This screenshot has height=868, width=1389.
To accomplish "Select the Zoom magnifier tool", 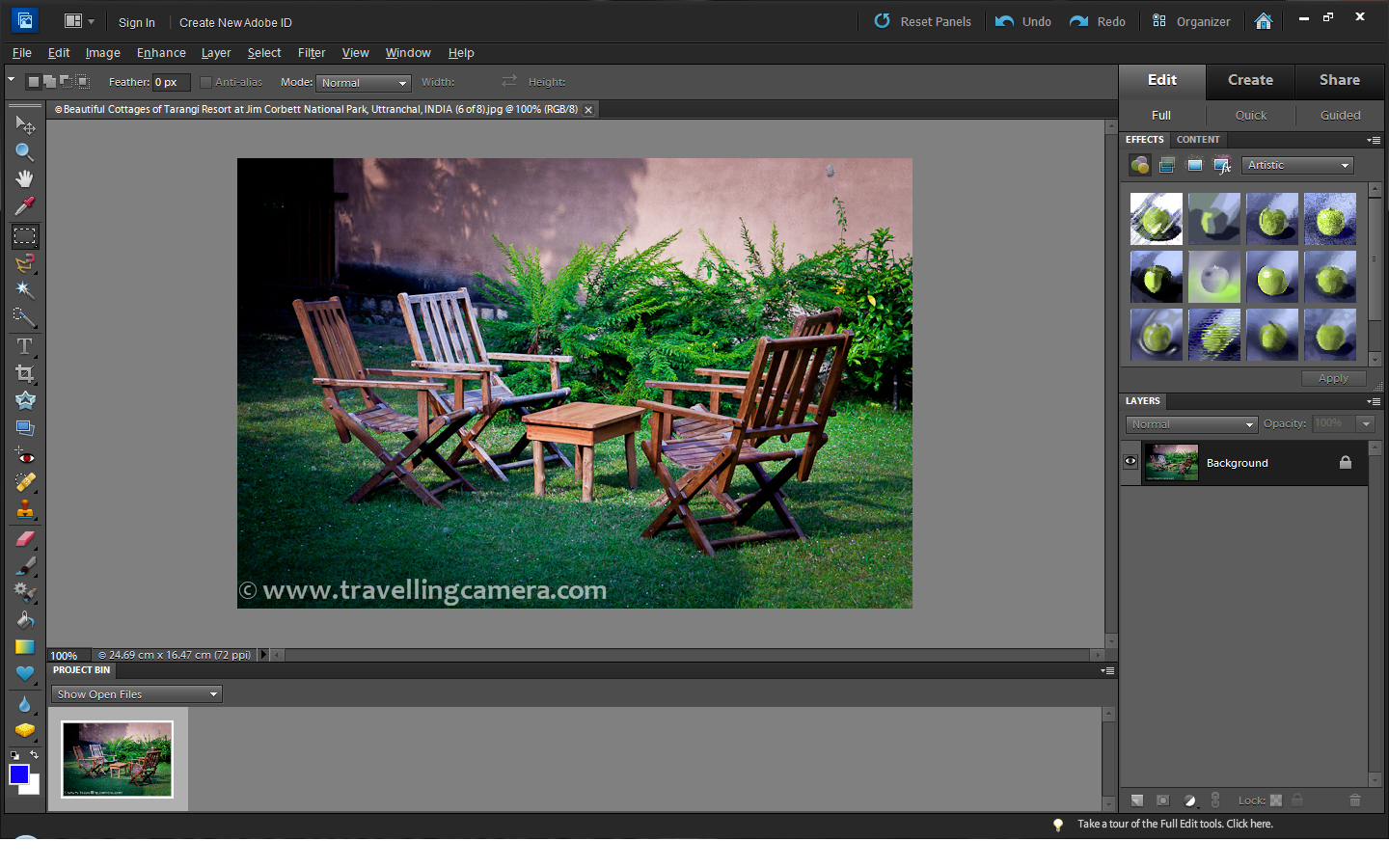I will pyautogui.click(x=25, y=152).
